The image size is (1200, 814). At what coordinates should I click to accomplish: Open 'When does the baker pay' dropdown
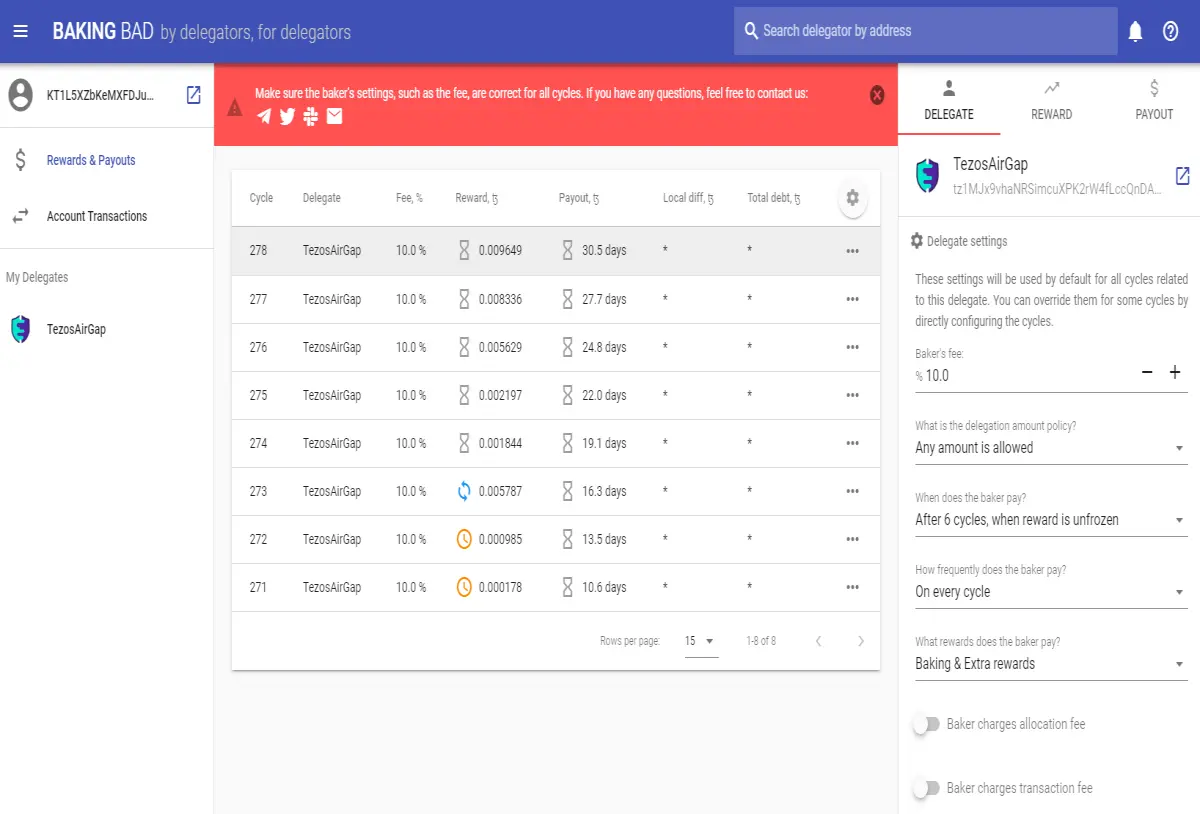(x=1051, y=520)
